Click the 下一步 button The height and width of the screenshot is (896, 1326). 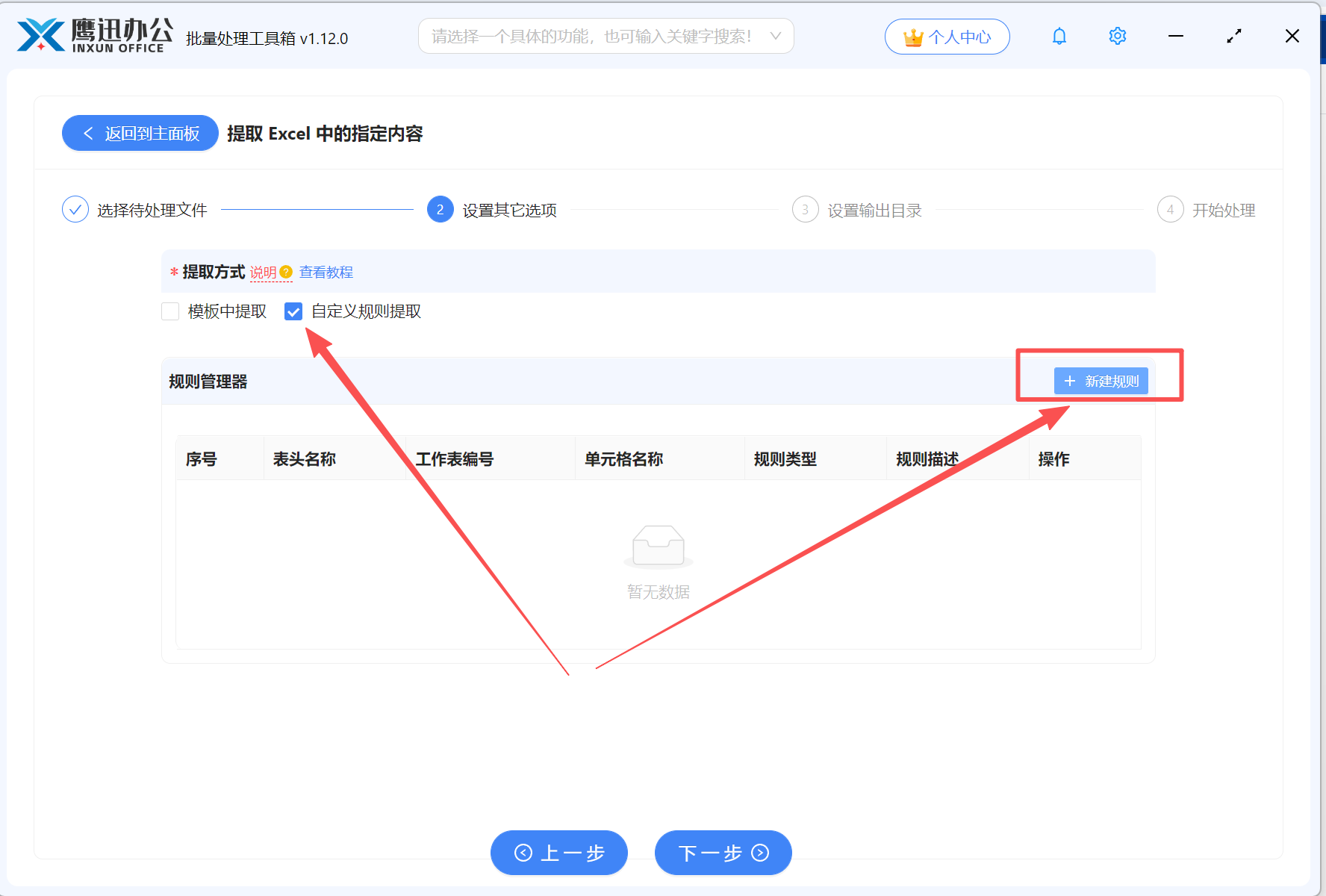(x=723, y=853)
